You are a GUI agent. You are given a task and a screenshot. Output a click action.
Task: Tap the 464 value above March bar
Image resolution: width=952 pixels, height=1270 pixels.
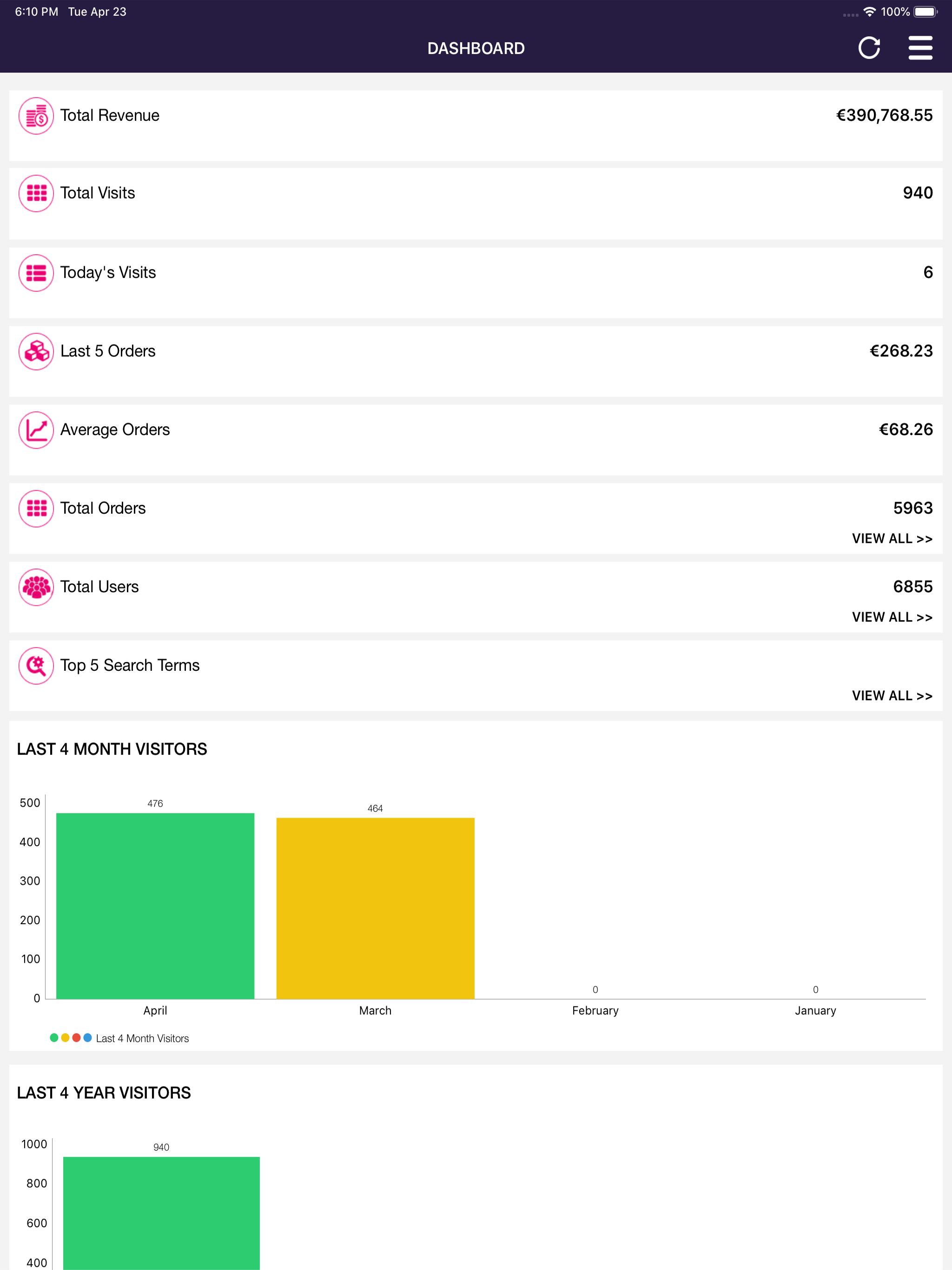coord(375,808)
